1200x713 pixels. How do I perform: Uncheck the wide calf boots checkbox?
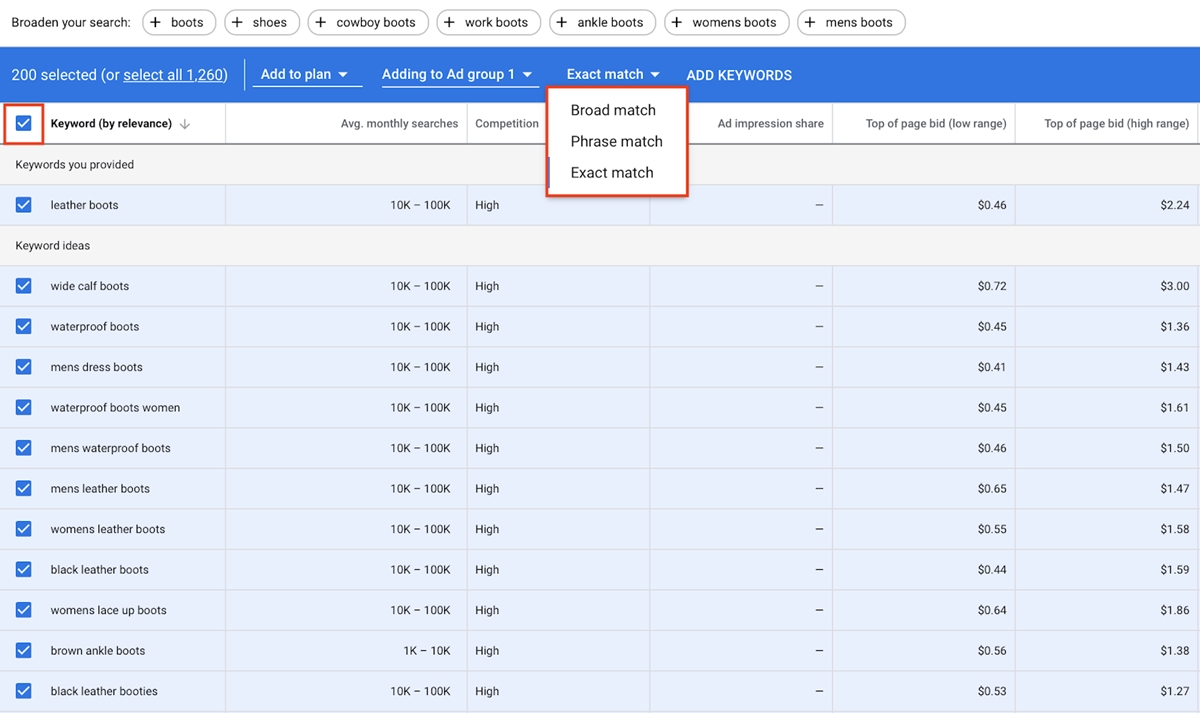pyautogui.click(x=24, y=286)
